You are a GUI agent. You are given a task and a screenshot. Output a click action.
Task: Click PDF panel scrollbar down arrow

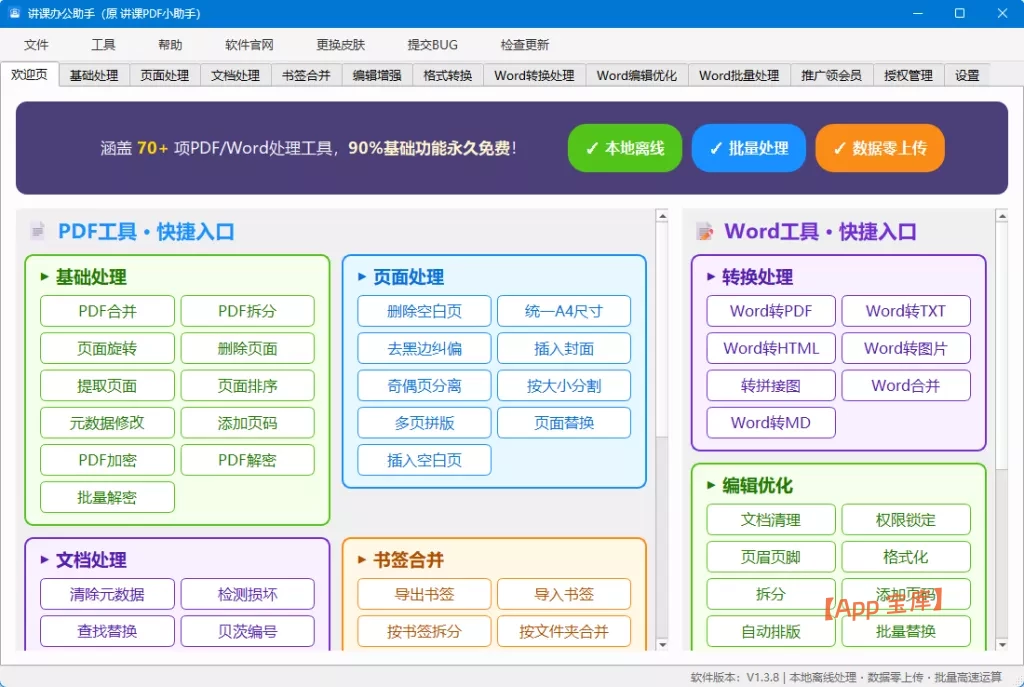pos(662,645)
